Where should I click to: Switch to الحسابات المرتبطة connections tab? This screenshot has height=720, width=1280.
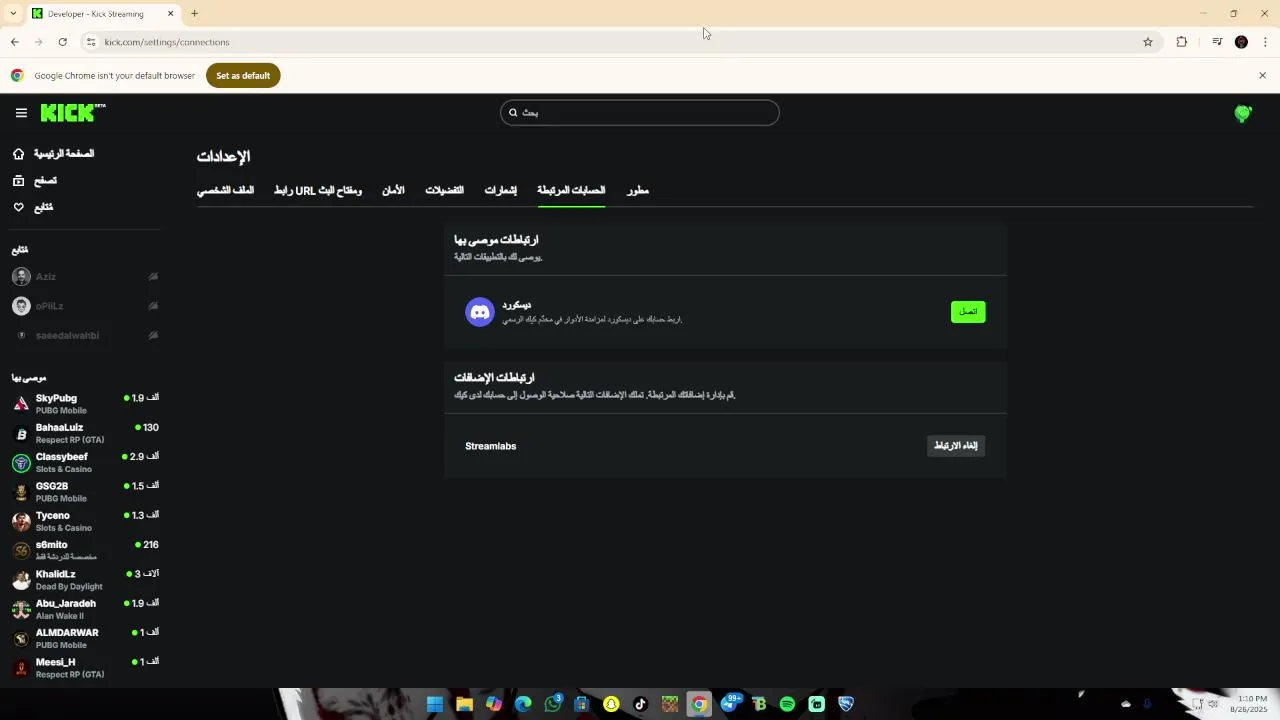pos(571,190)
